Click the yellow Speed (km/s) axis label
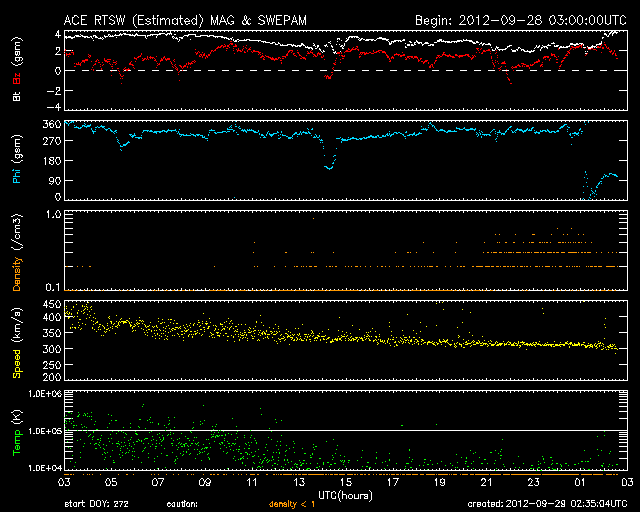Viewport: 640px width, 512px height. point(16,341)
